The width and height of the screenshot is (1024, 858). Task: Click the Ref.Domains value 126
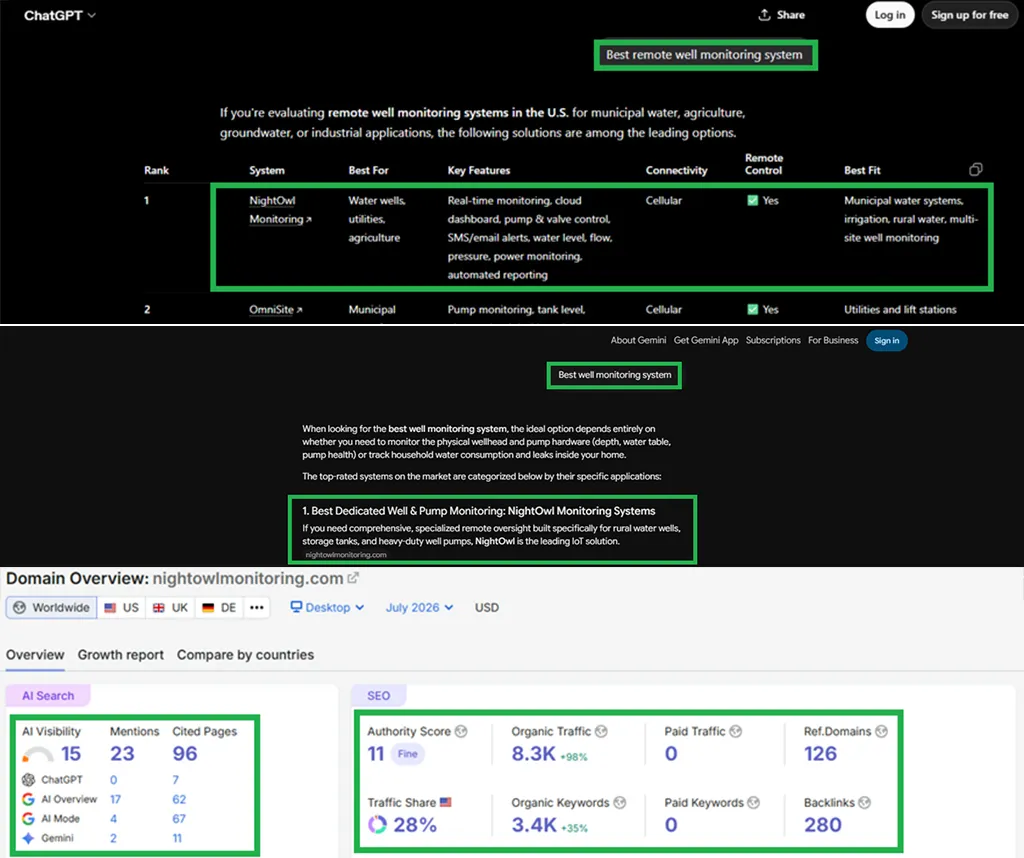click(x=820, y=754)
